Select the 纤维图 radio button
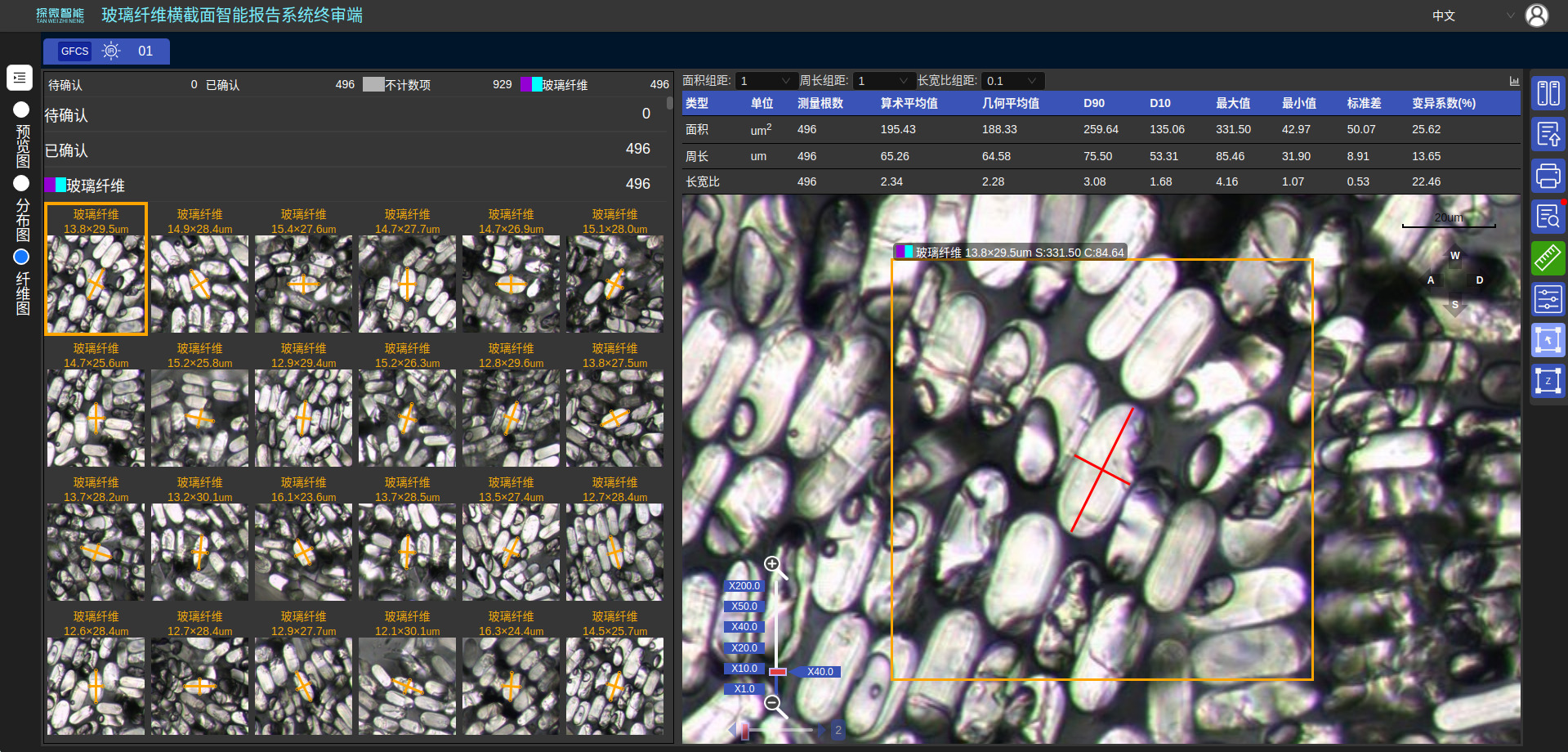This screenshot has height=752, width=1568. tap(21, 257)
